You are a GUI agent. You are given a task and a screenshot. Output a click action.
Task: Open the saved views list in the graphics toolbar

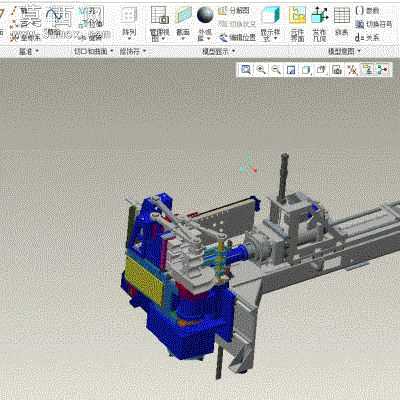click(x=321, y=70)
